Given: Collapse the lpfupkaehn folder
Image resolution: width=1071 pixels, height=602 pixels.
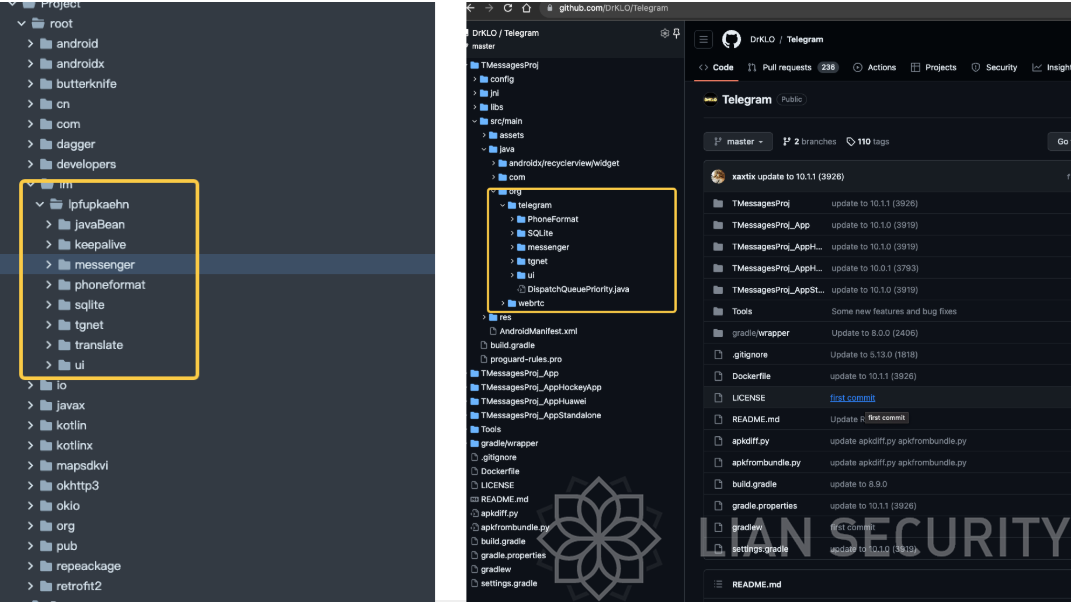Looking at the screenshot, I should tap(40, 204).
